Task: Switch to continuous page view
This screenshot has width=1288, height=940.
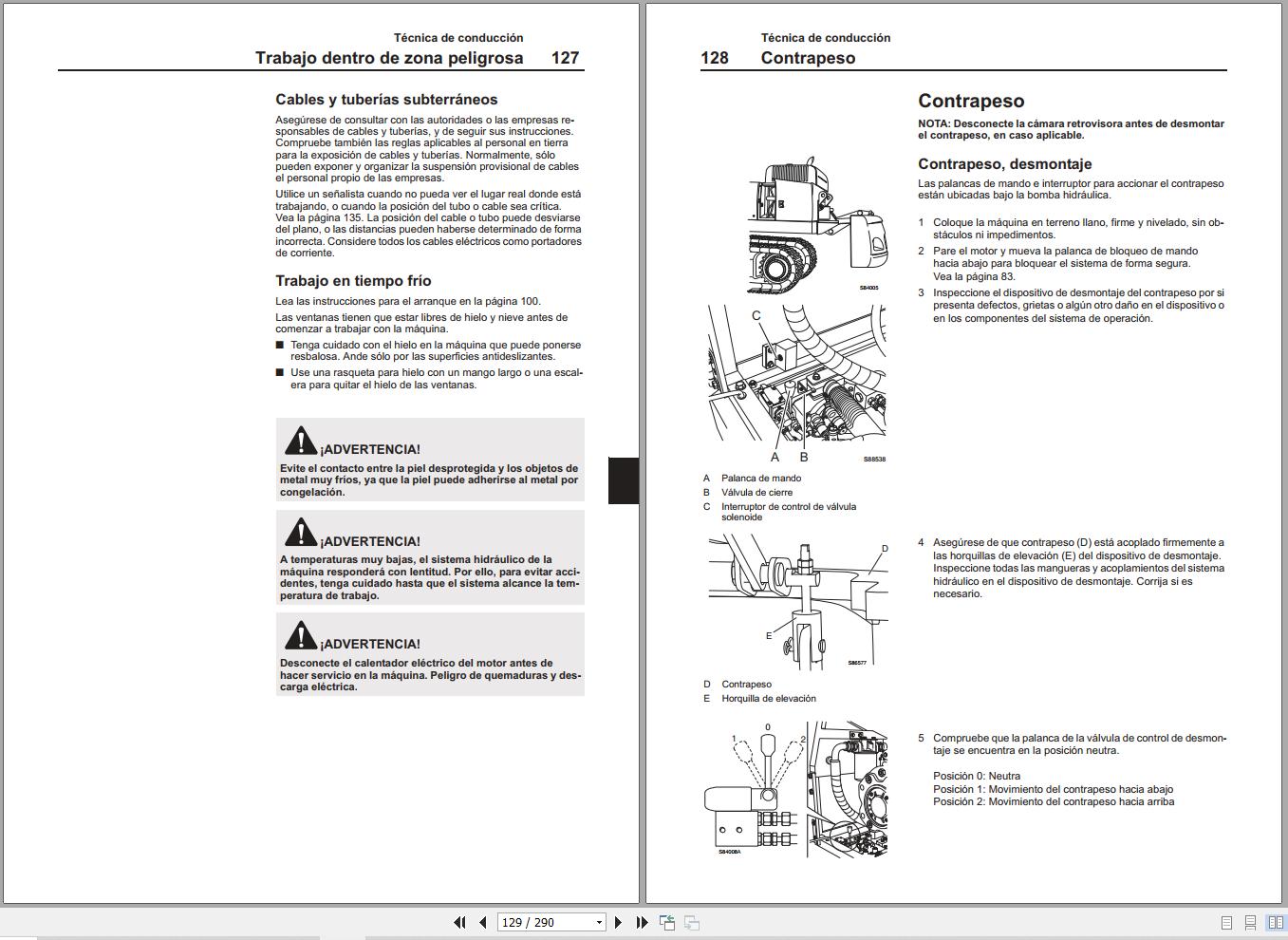Action: pos(1250,923)
